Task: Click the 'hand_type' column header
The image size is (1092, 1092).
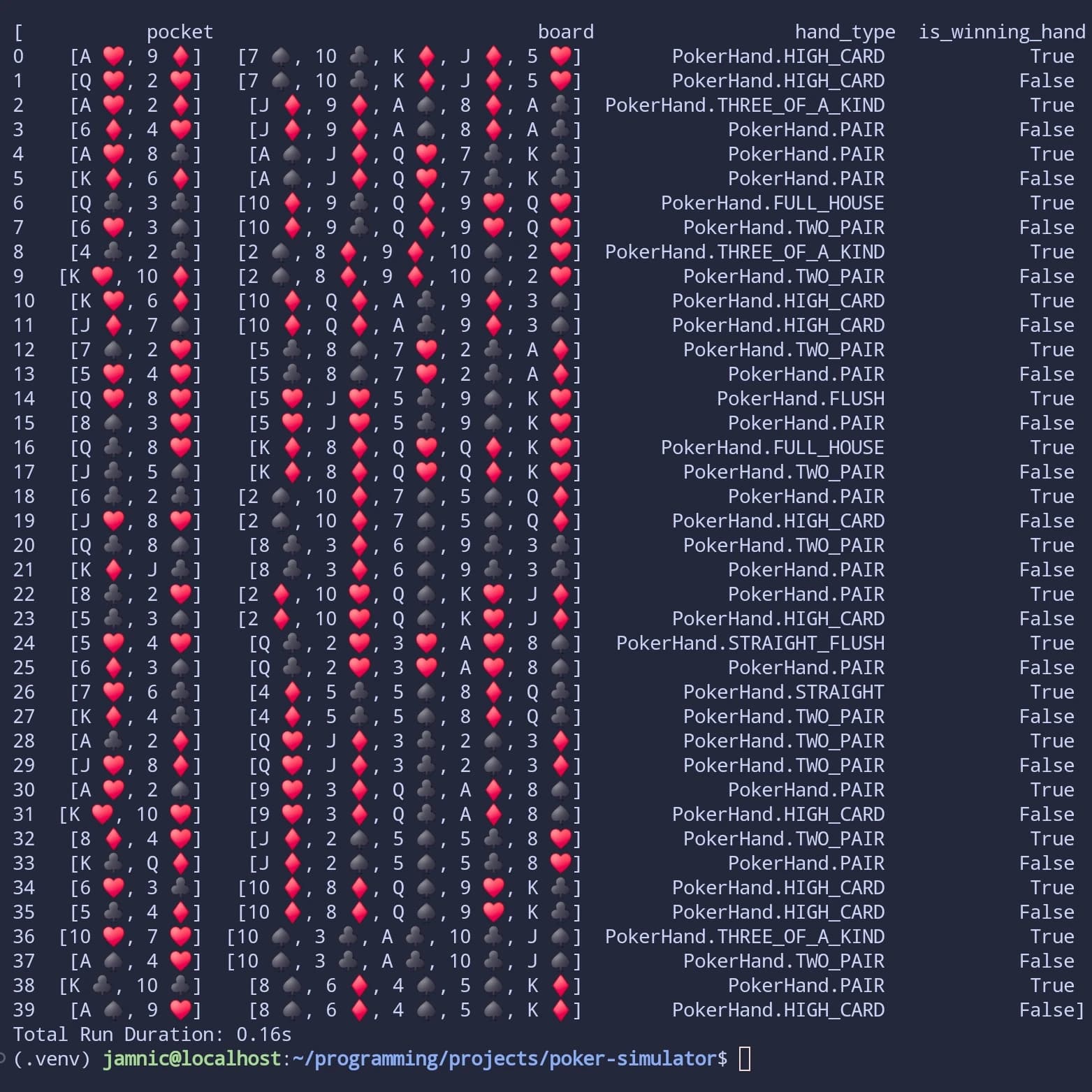Action: point(845,32)
